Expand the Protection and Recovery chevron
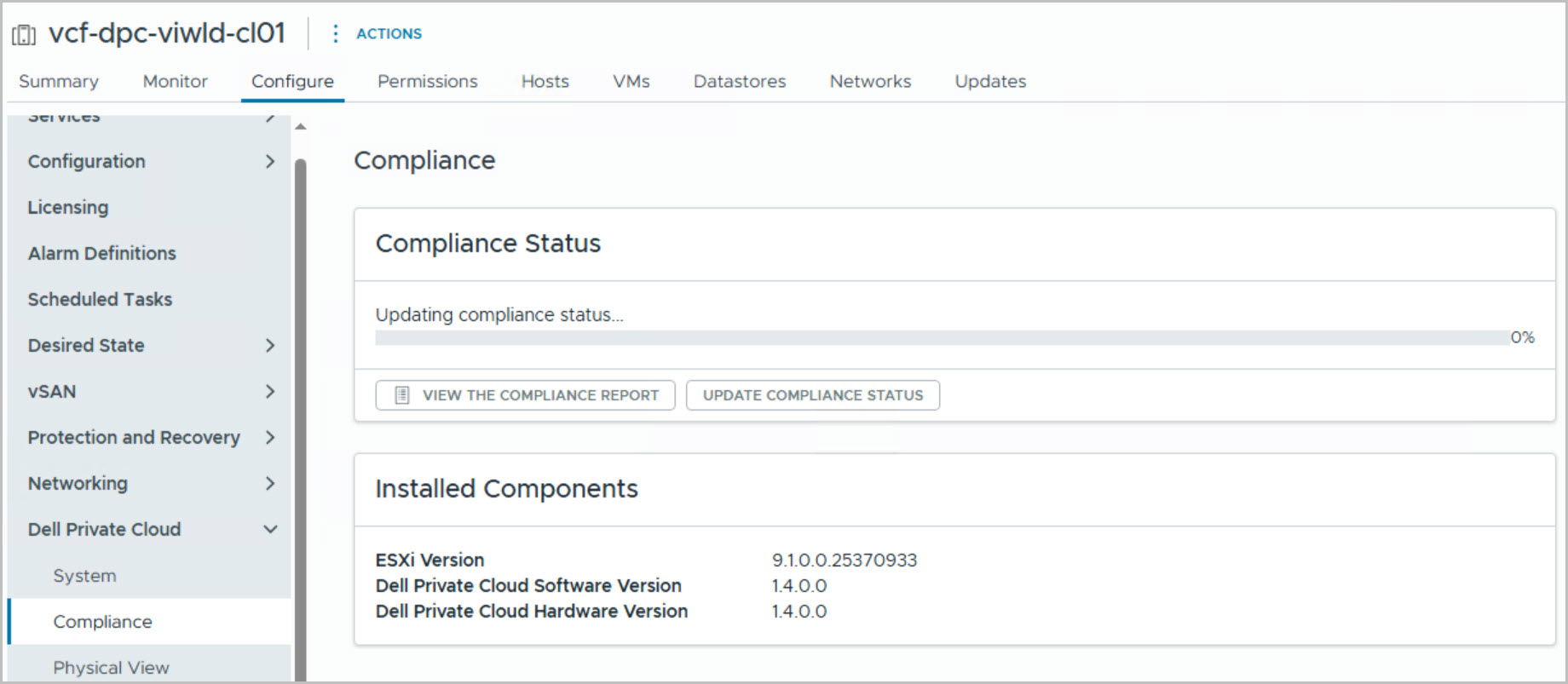 pyautogui.click(x=270, y=437)
